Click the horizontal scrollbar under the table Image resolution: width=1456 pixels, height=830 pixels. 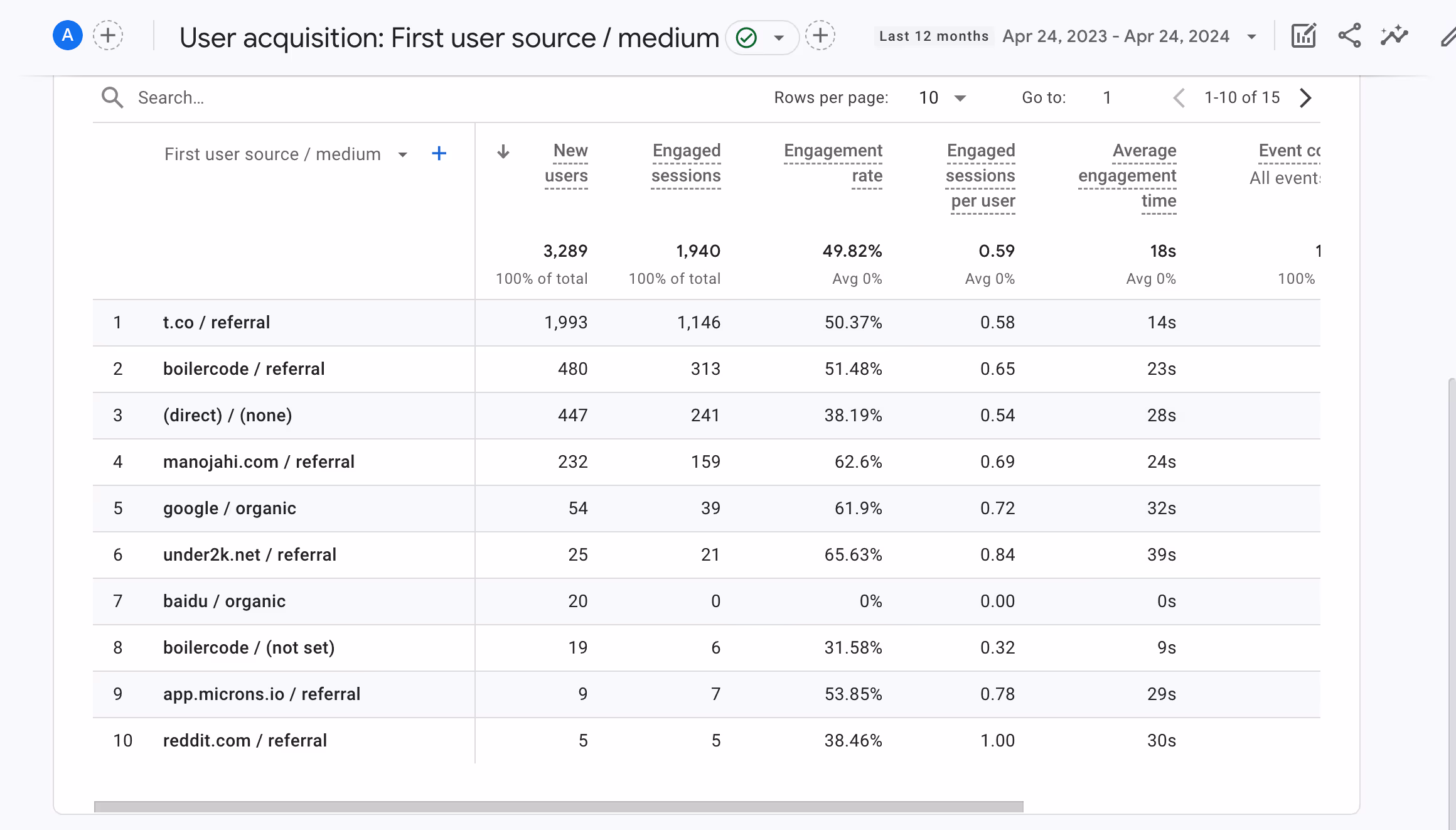(559, 806)
